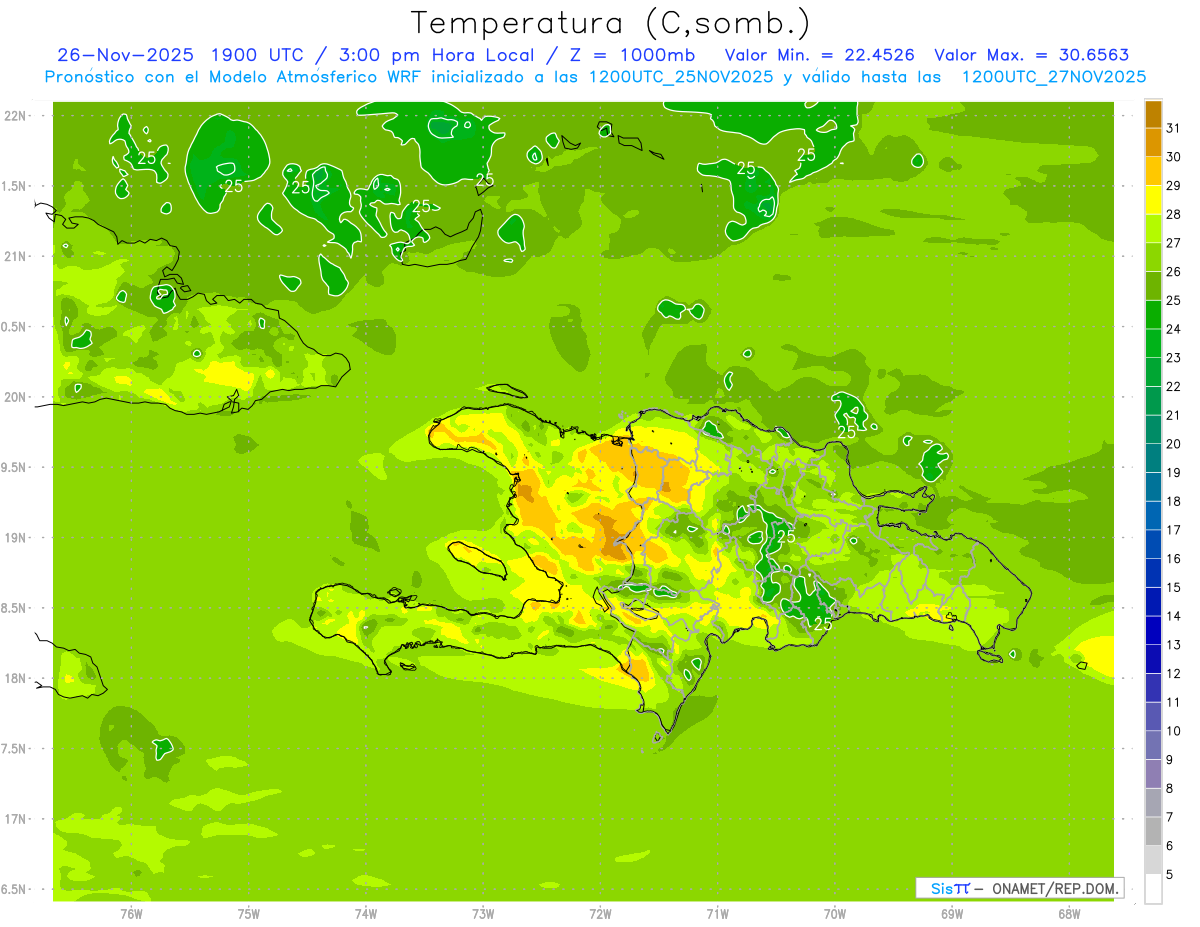
Task: Click 'Valor Max. = 30.6563' value
Action: click(1032, 55)
